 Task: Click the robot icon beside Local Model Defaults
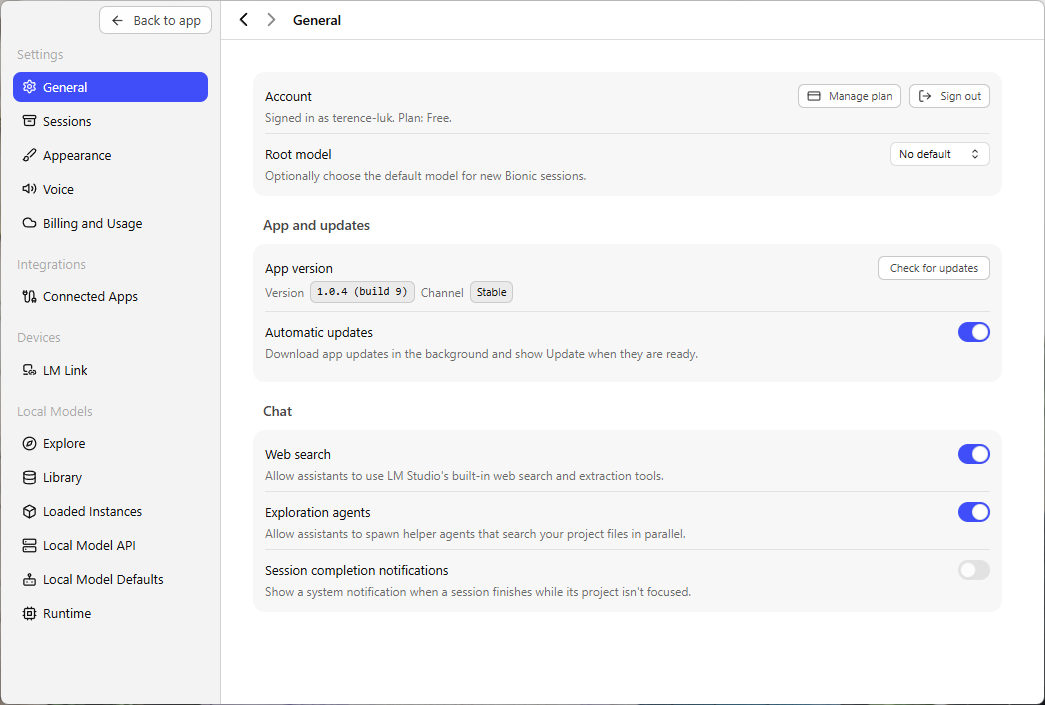[29, 579]
